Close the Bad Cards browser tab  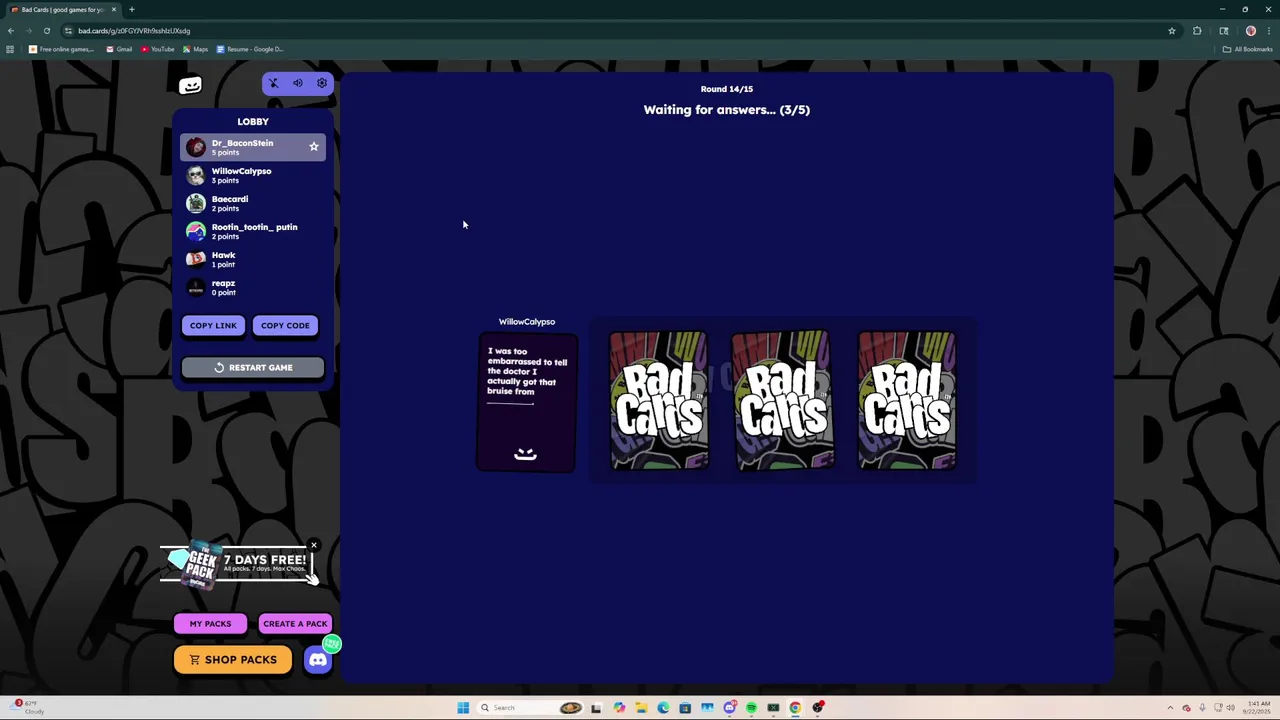114,9
